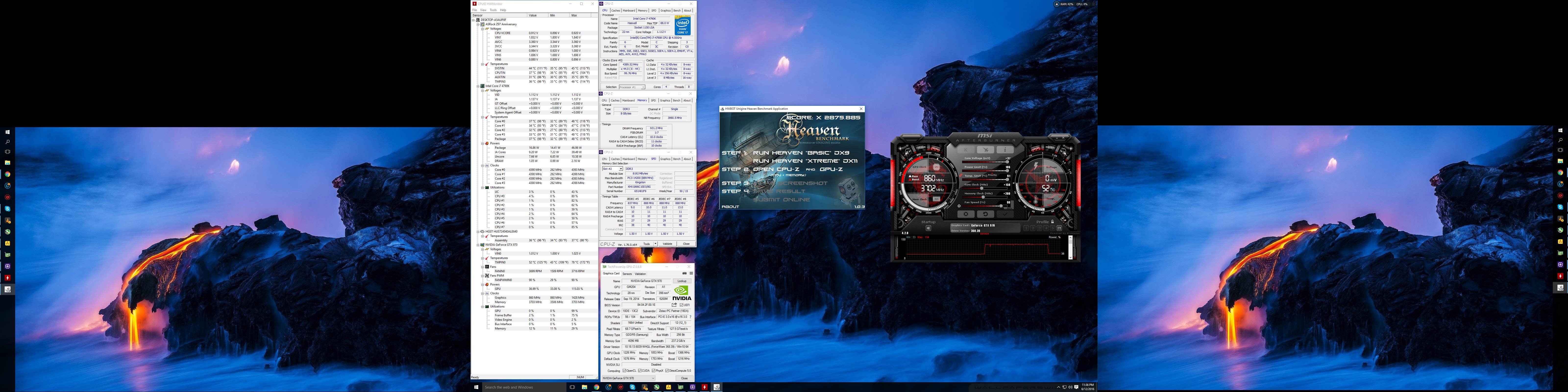The image size is (1568, 392).
Task: Click OPEN CPU-Z in Heaven benchmark app
Action: (777, 169)
